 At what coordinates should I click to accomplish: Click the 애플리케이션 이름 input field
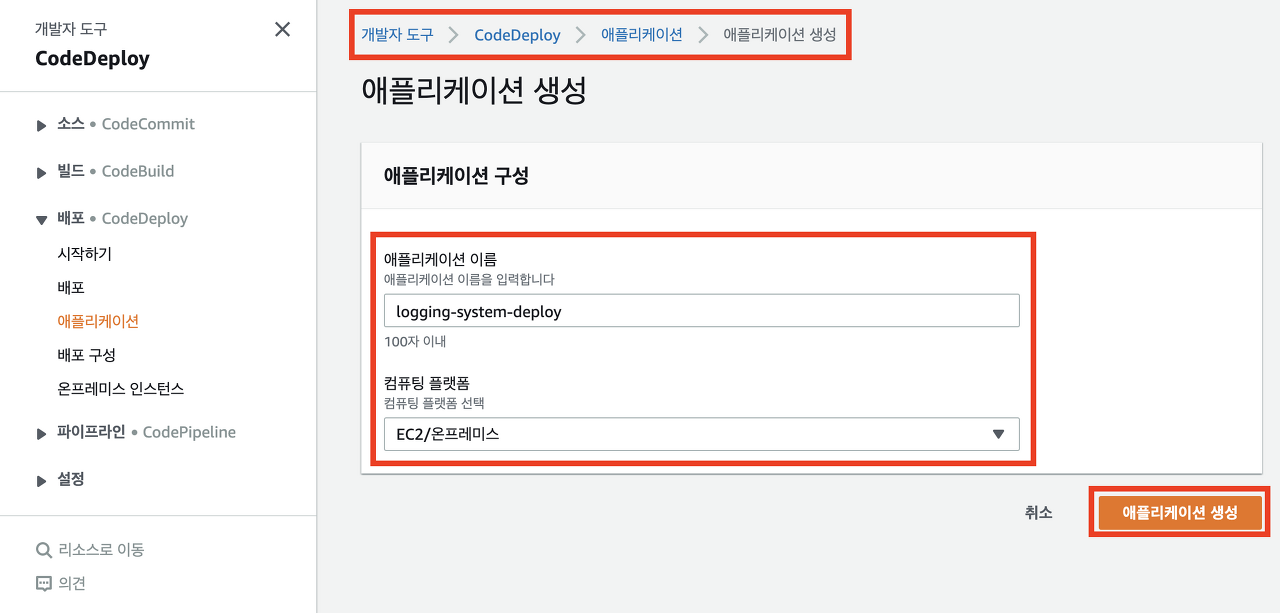(x=702, y=310)
